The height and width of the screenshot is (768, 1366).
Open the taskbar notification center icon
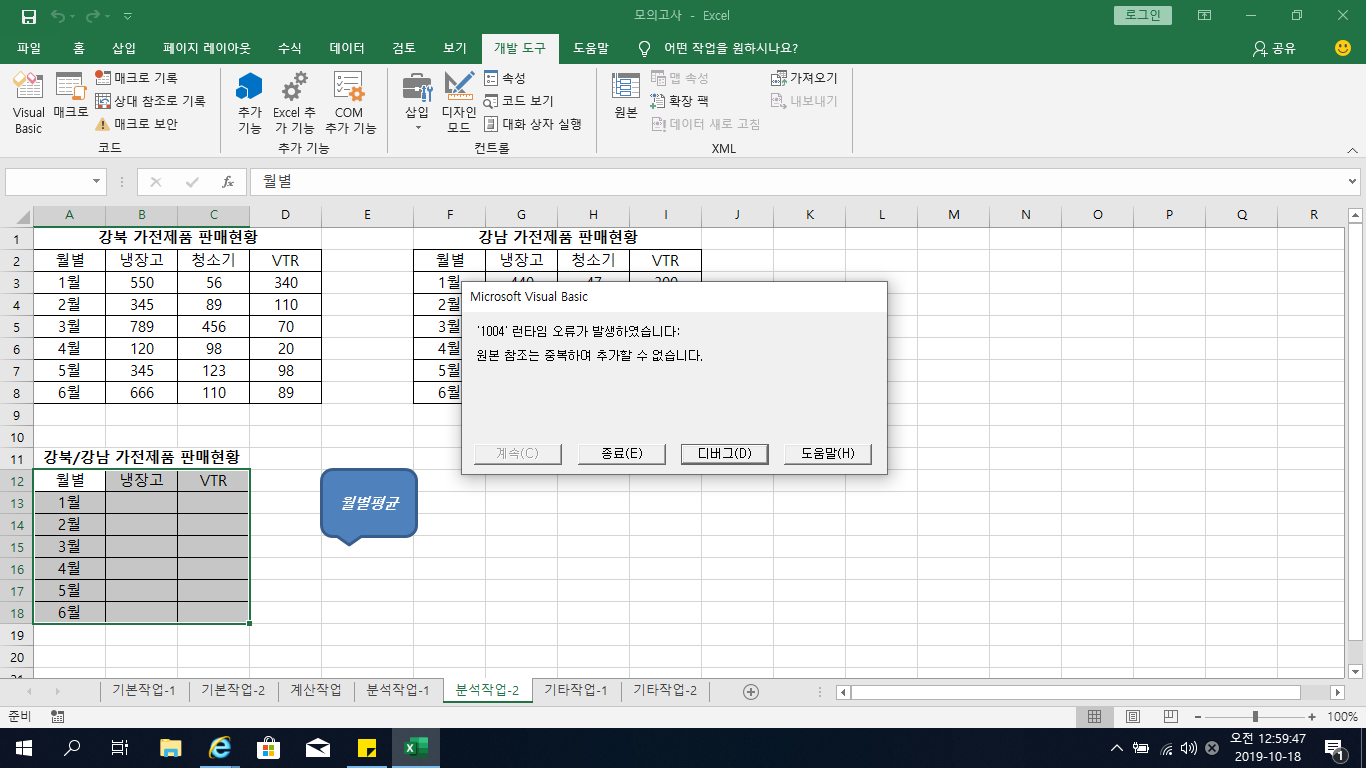[1334, 747]
